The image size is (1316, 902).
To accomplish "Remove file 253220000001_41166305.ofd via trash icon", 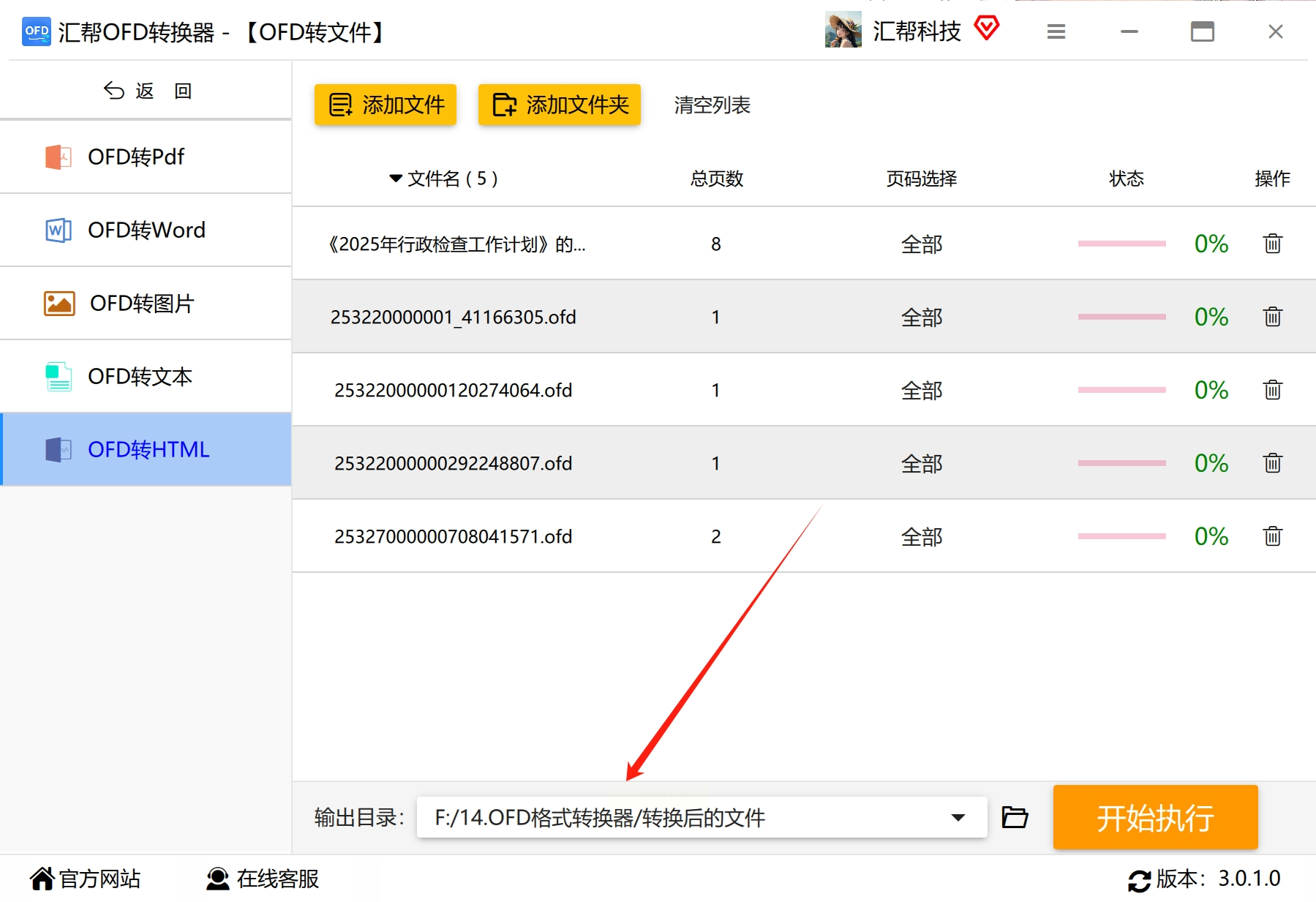I will [1272, 317].
